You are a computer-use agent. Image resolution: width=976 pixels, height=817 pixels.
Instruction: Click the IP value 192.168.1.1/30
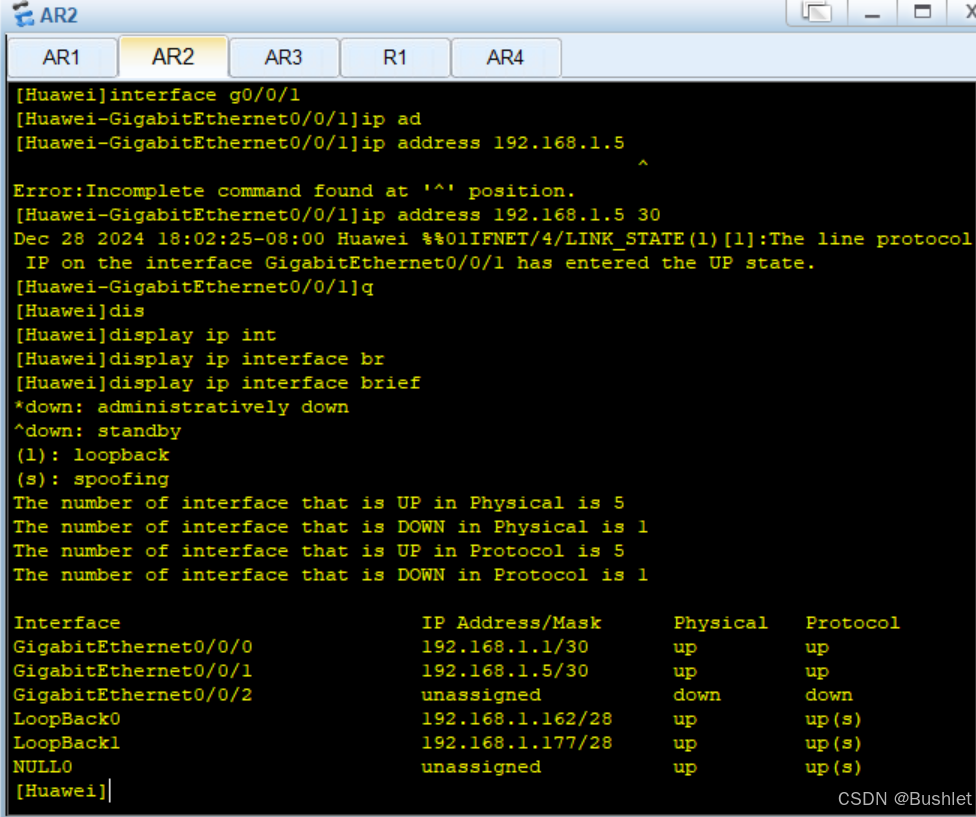coord(505,647)
